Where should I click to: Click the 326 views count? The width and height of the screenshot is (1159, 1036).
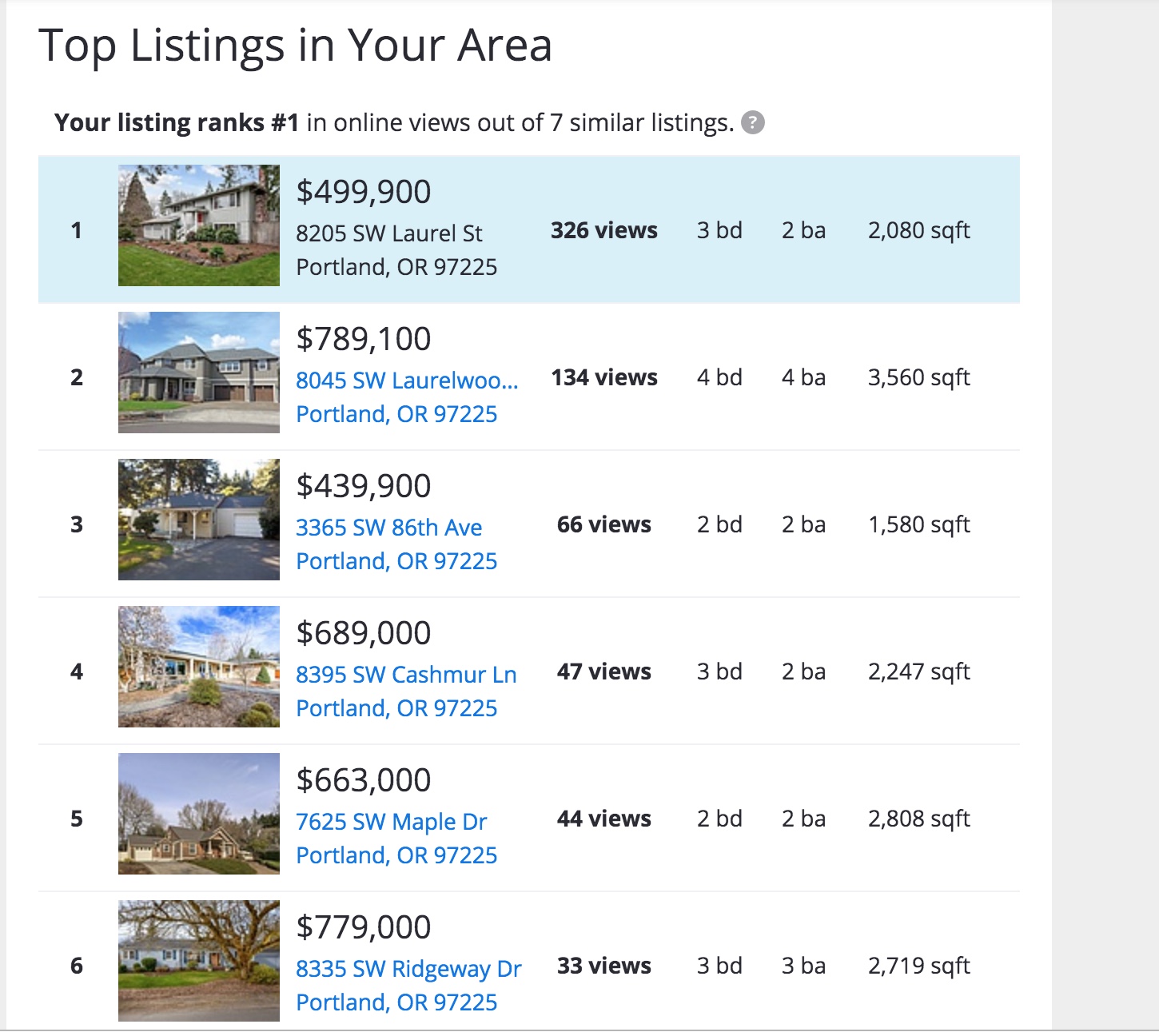603,230
